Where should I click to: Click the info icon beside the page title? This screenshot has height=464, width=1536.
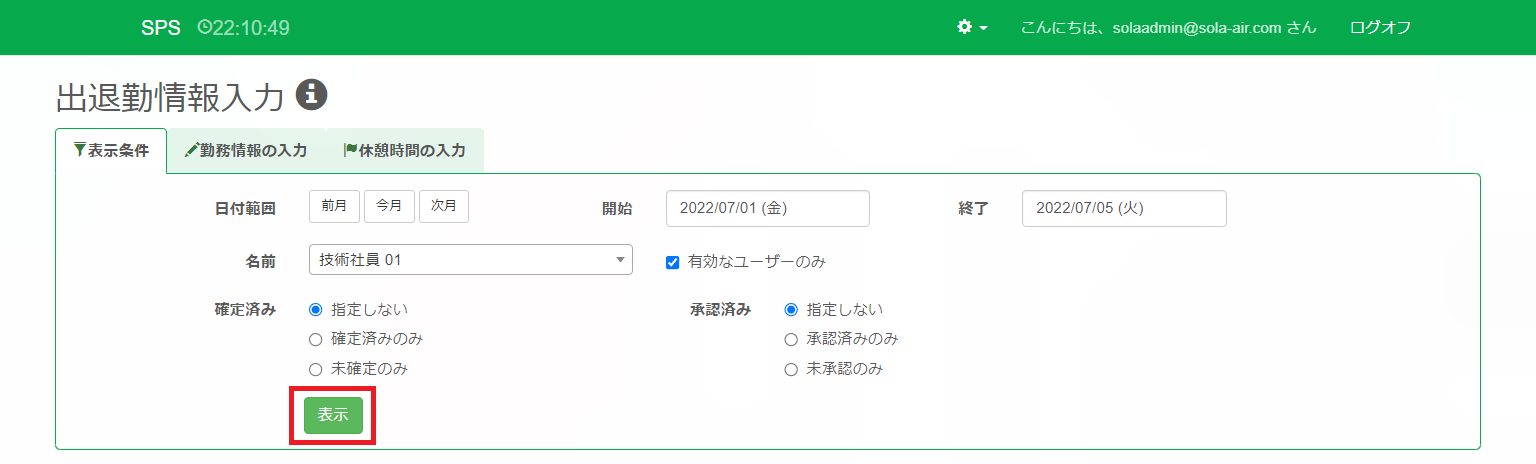point(312,94)
